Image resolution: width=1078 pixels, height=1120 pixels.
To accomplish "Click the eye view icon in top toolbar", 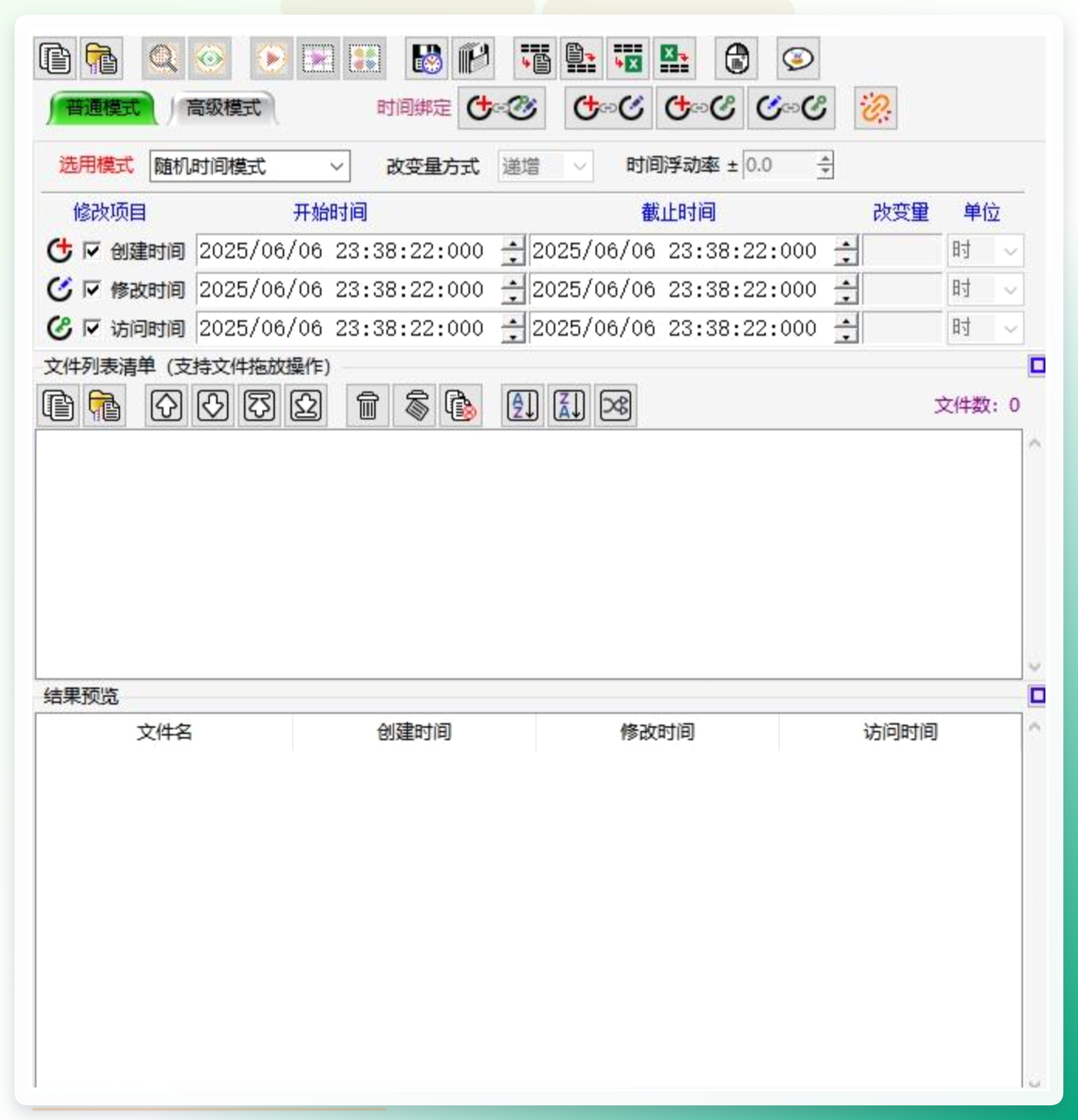I will (x=210, y=59).
